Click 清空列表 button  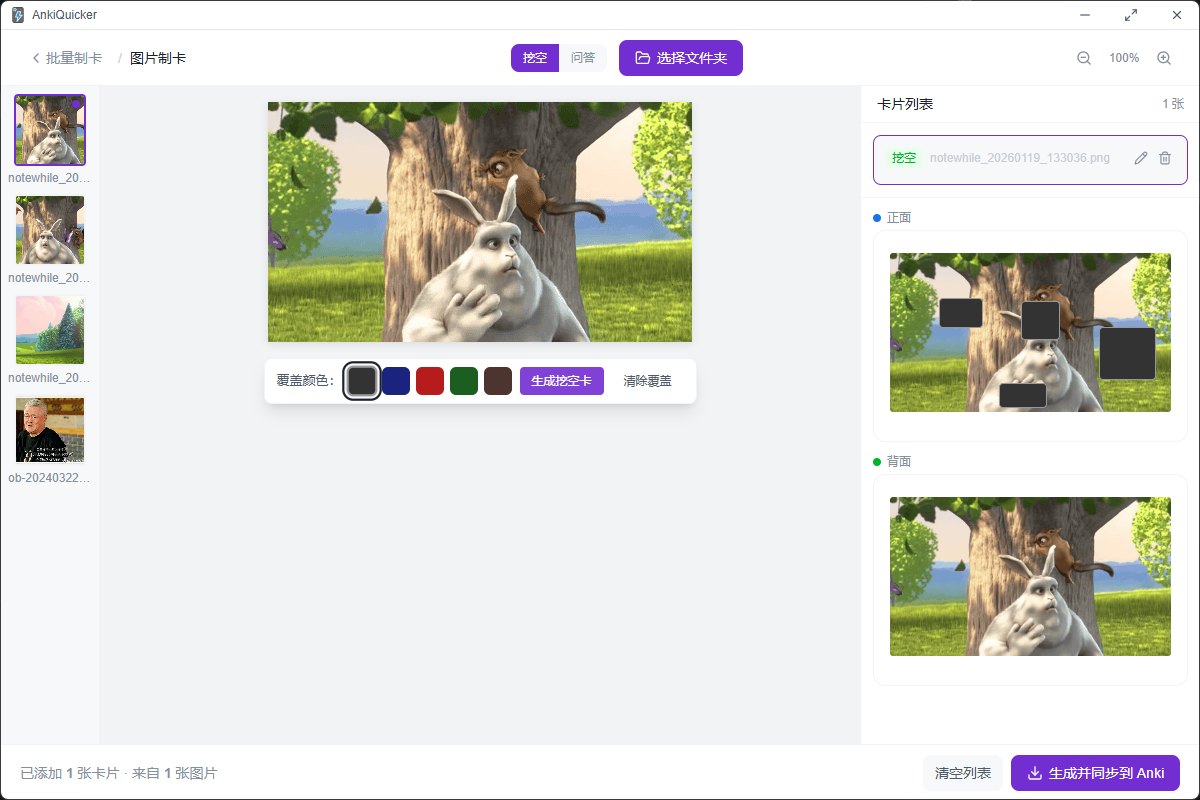click(963, 773)
